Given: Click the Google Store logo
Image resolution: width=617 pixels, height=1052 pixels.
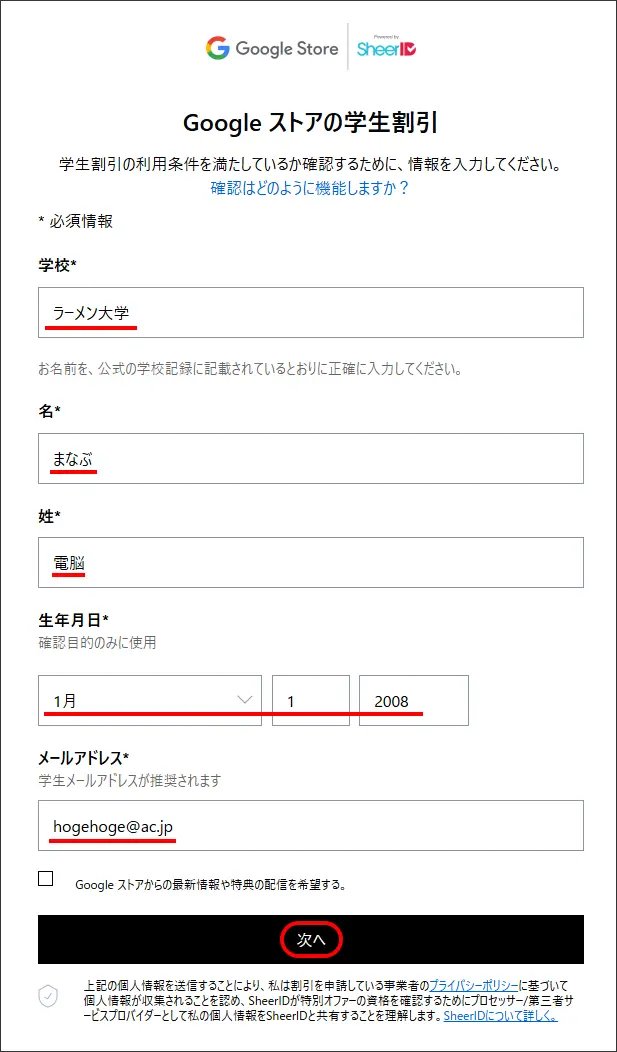Looking at the screenshot, I should coord(272,48).
